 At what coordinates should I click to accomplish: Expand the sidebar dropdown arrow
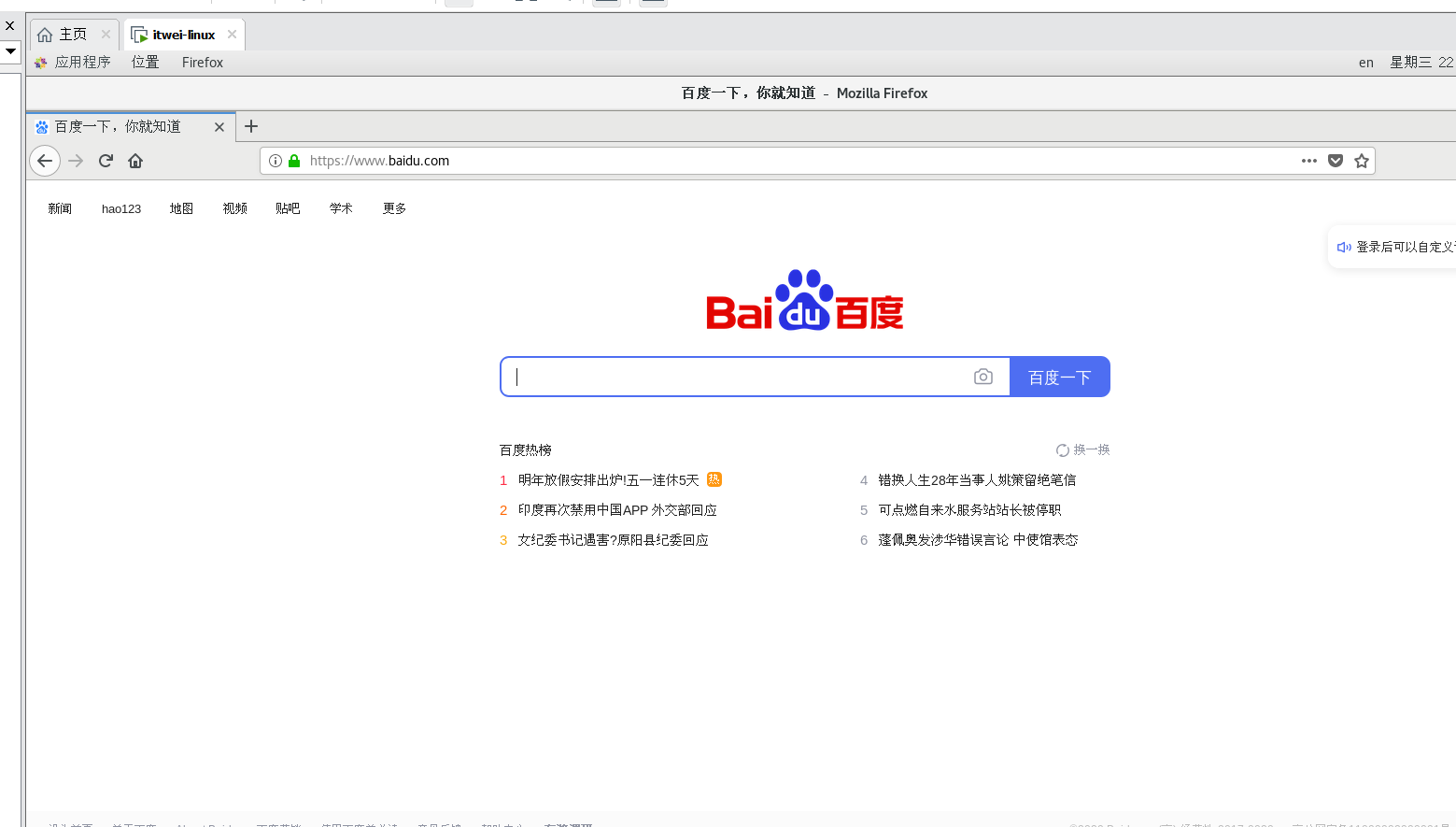coord(10,50)
